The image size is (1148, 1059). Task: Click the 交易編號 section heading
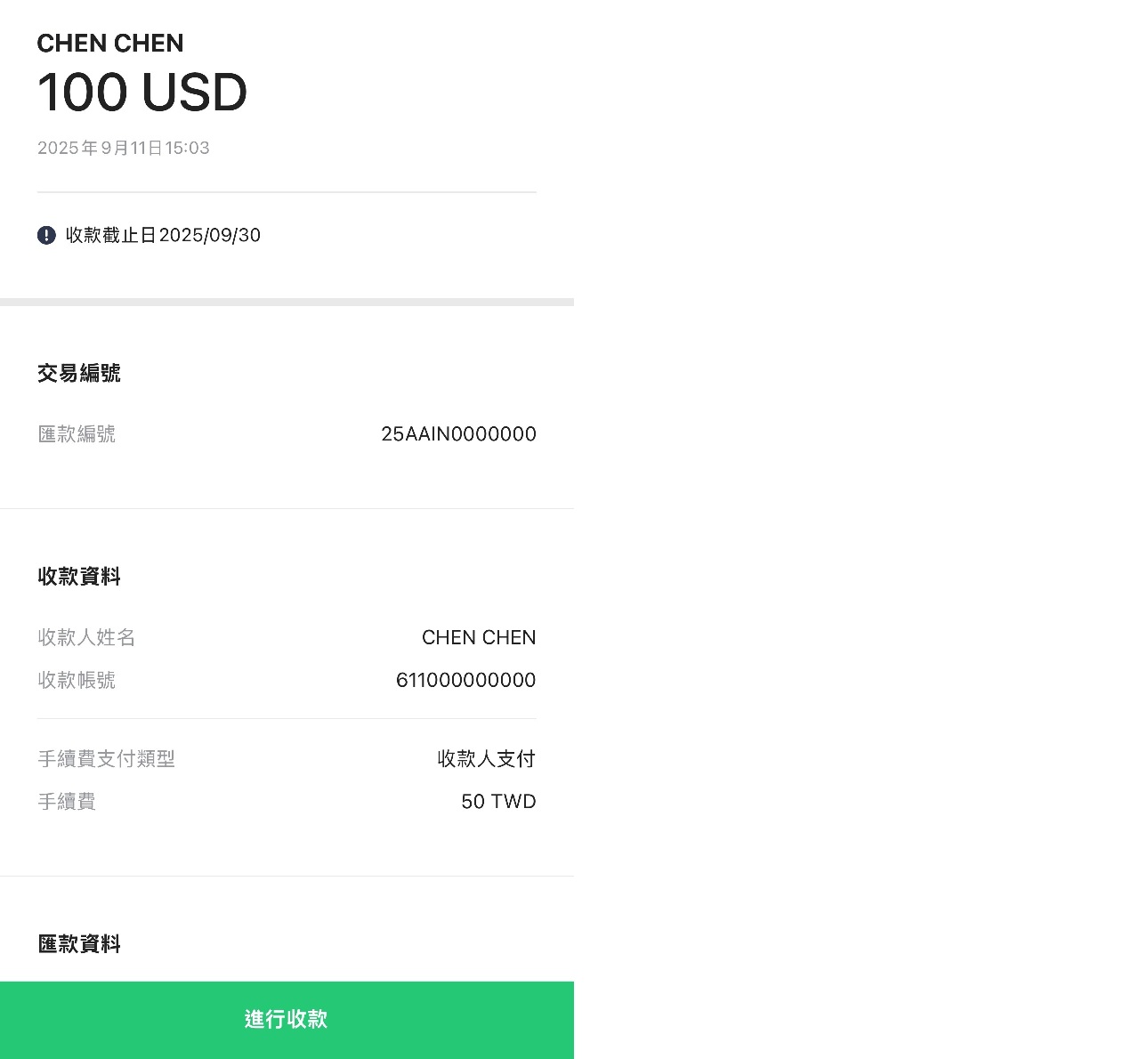click(79, 373)
